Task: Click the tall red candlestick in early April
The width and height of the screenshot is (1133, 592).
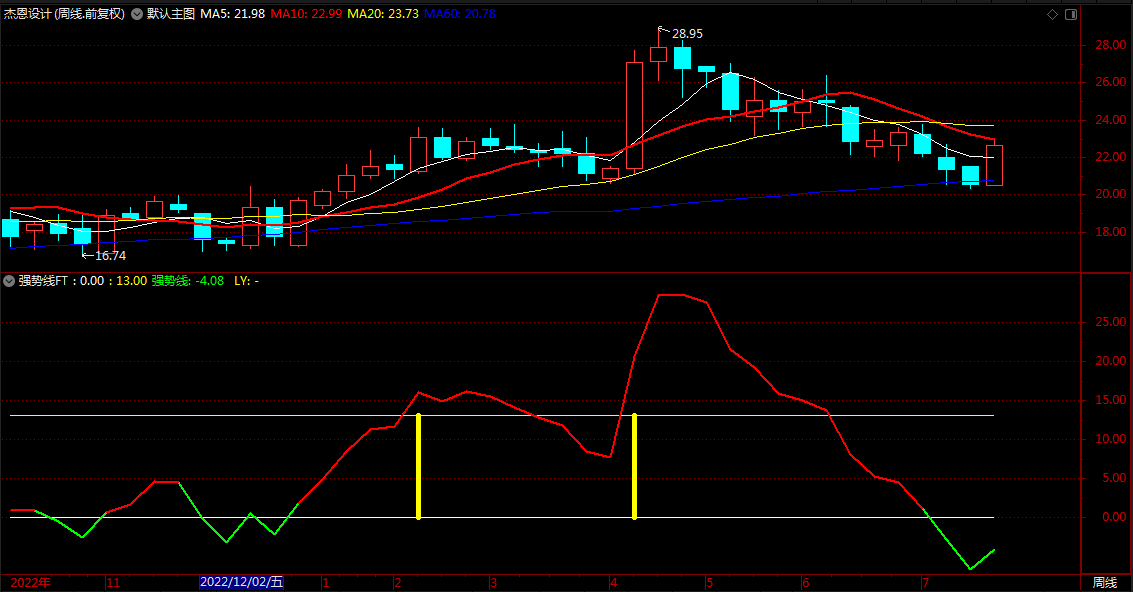Action: pos(634,116)
